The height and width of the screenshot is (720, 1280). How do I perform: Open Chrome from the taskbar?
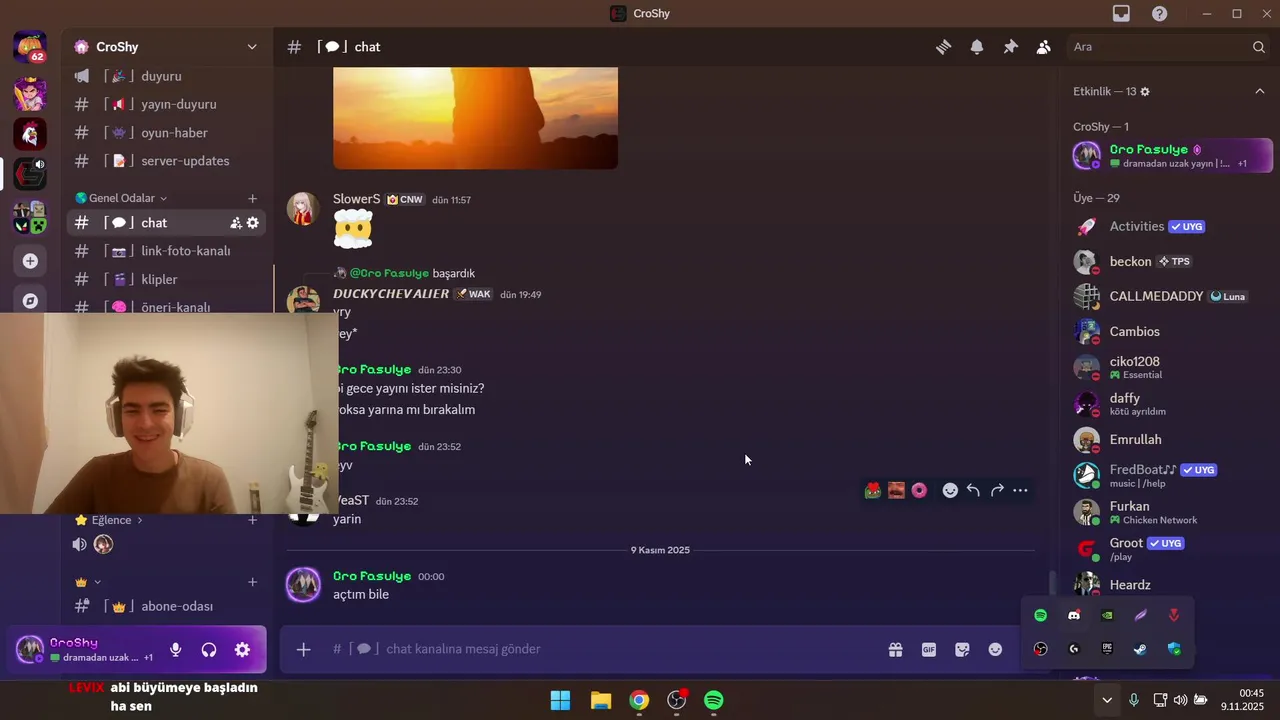639,700
